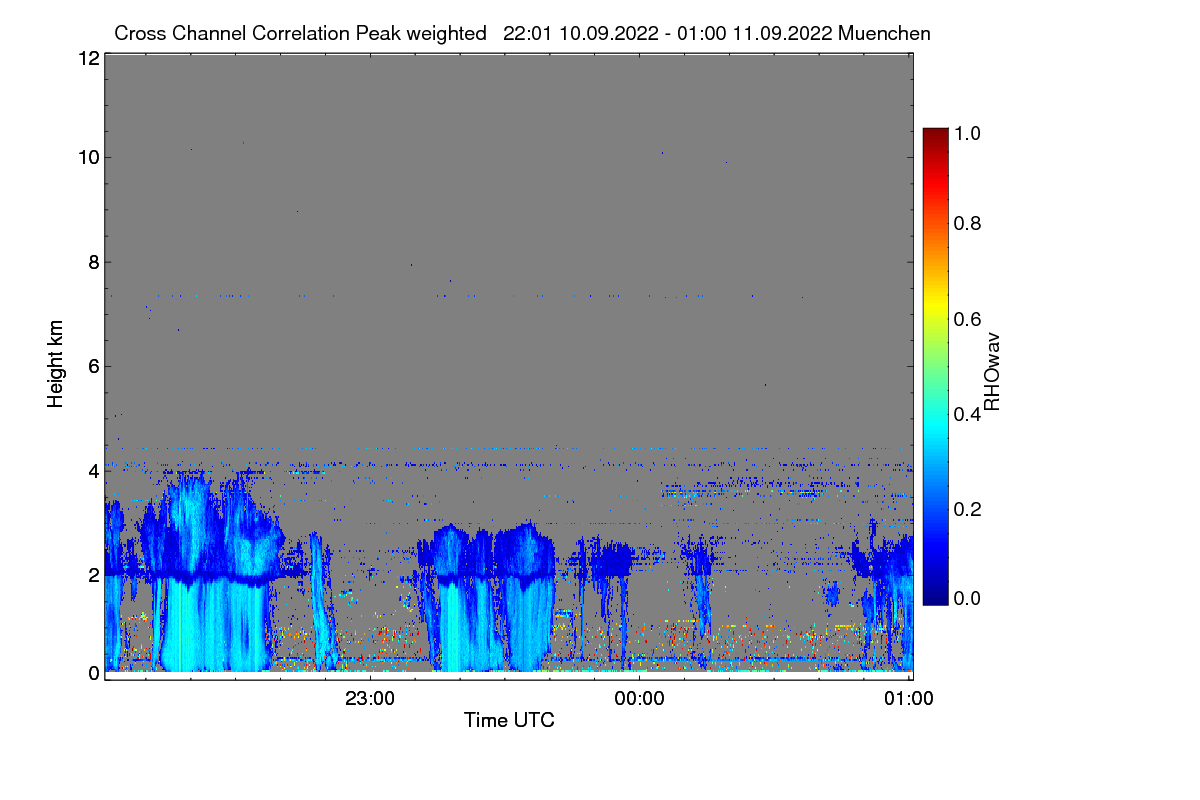Click the 12 km height tick label
Screen dimensions: 1200x800
(x=88, y=58)
